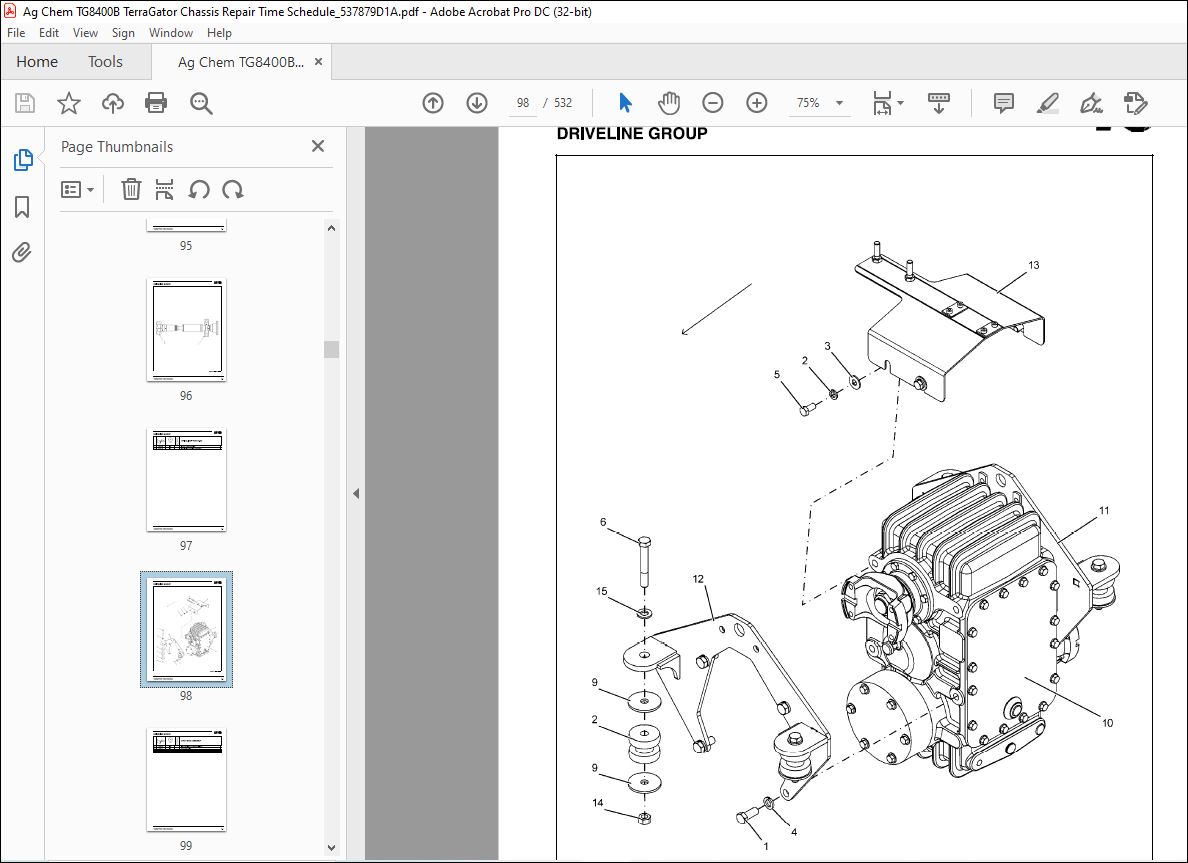The height and width of the screenshot is (863, 1188).
Task: Zoom out with minus icon
Action: (x=712, y=103)
